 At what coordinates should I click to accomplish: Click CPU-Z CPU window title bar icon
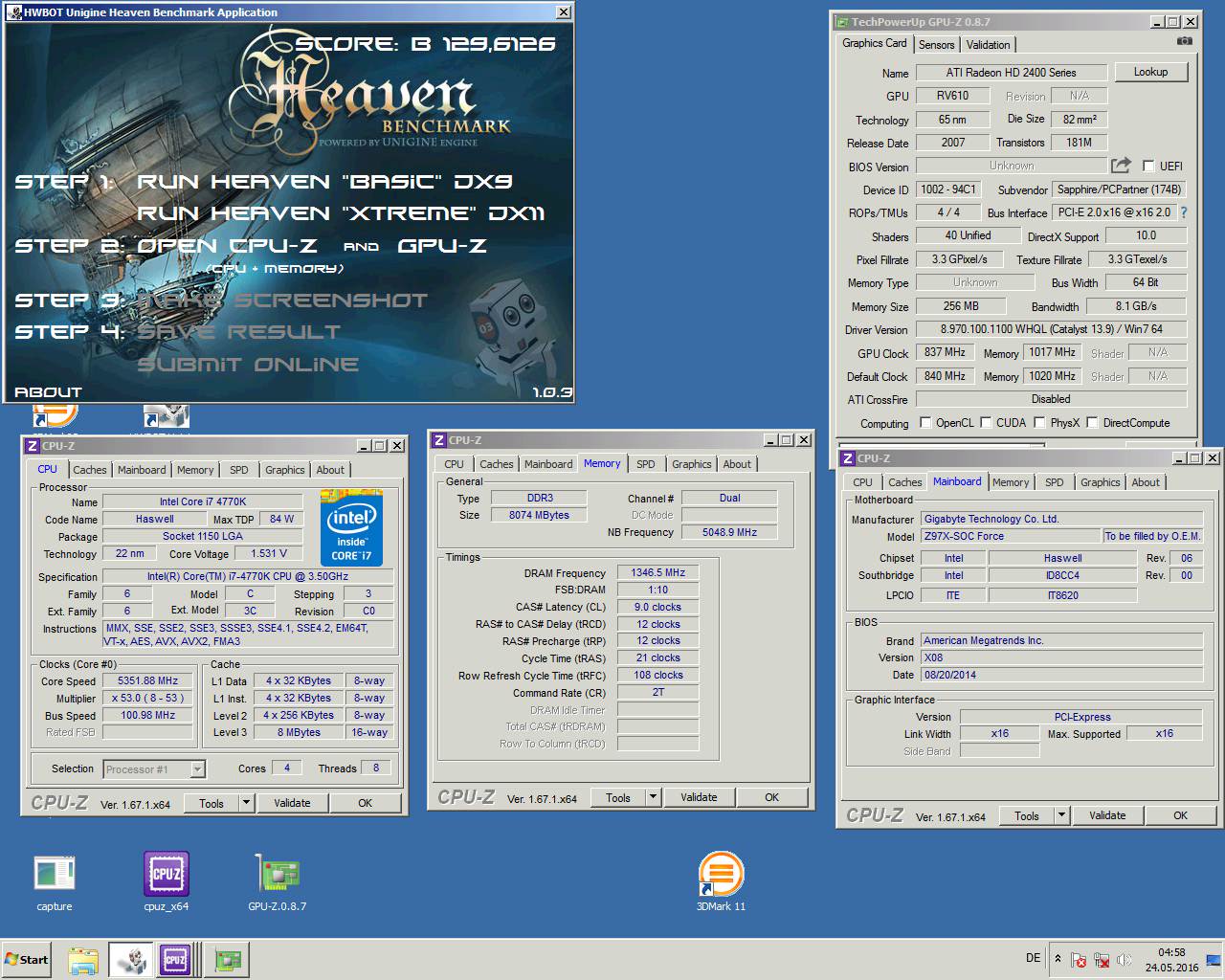(x=32, y=446)
